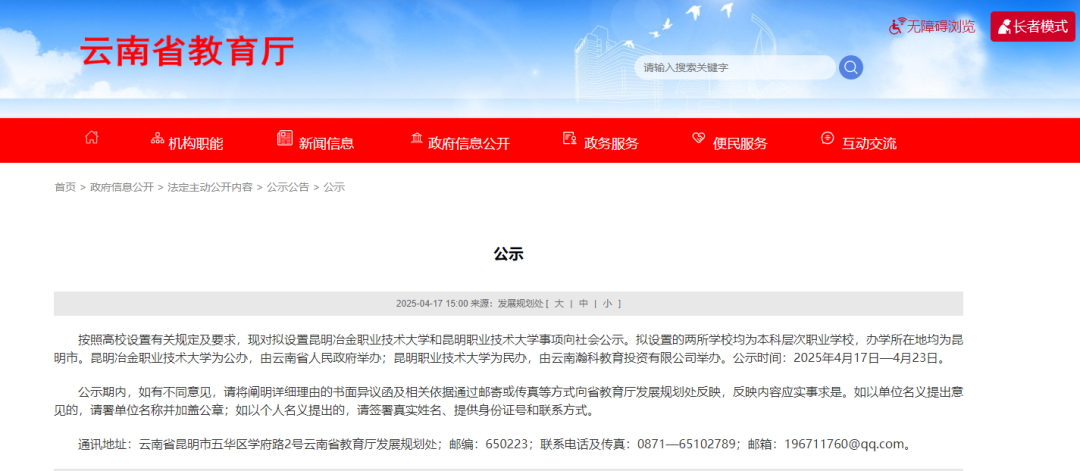The height and width of the screenshot is (471, 1080).
Task: Click postal code 650223
Action: pos(506,444)
